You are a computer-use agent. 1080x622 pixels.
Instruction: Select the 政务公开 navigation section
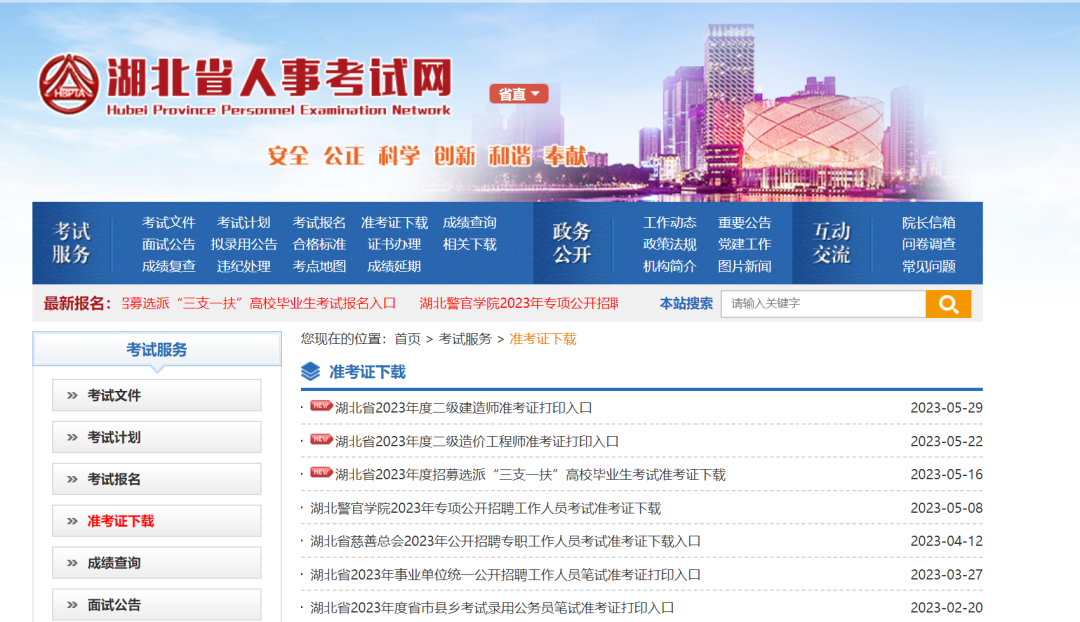coord(572,244)
